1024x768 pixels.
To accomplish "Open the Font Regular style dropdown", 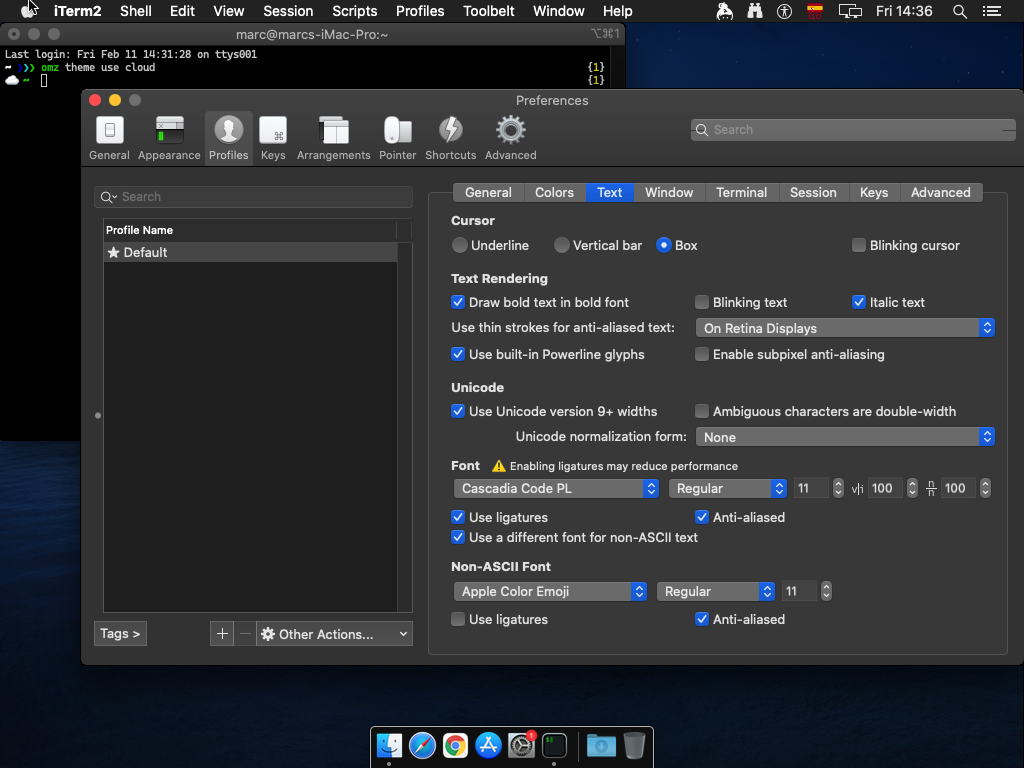I will coord(728,488).
